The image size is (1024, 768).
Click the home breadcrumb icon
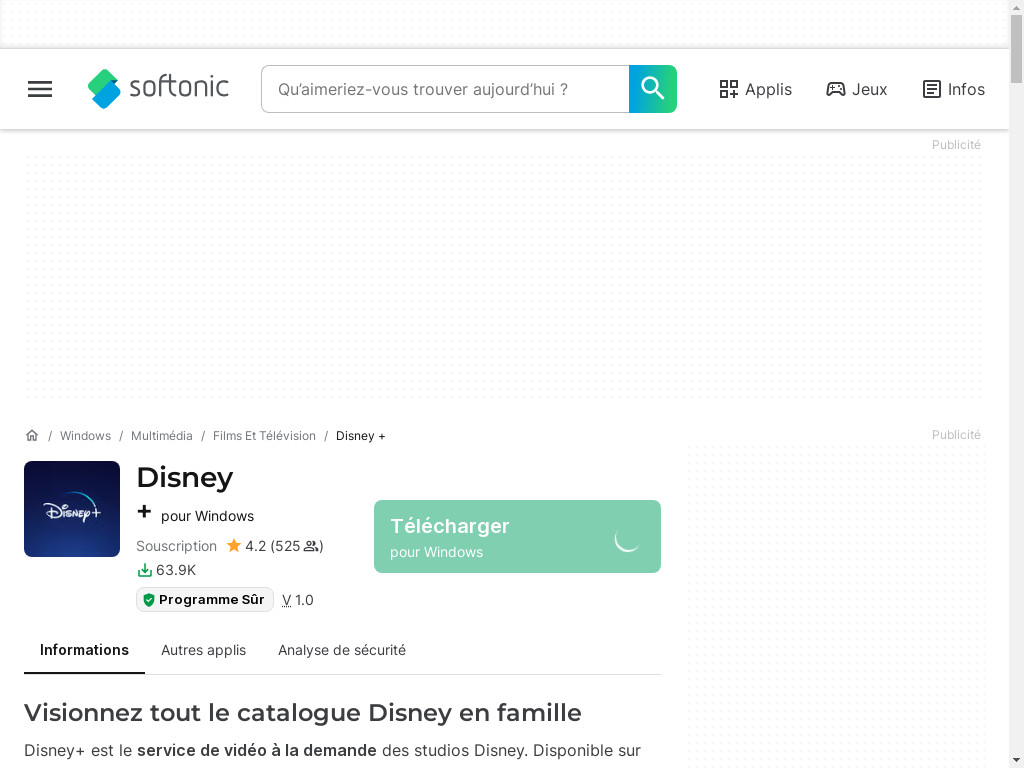point(32,436)
